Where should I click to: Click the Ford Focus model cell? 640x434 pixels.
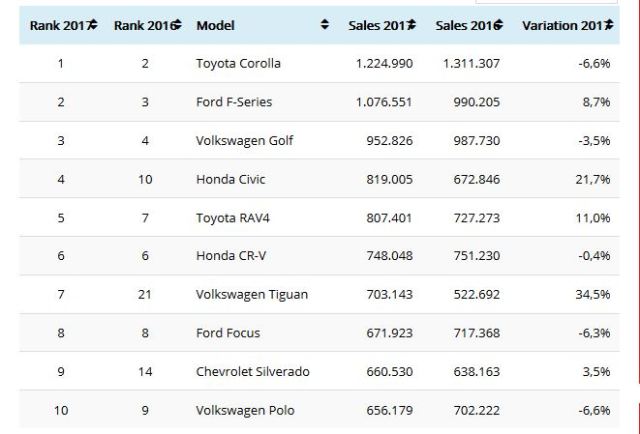point(229,333)
